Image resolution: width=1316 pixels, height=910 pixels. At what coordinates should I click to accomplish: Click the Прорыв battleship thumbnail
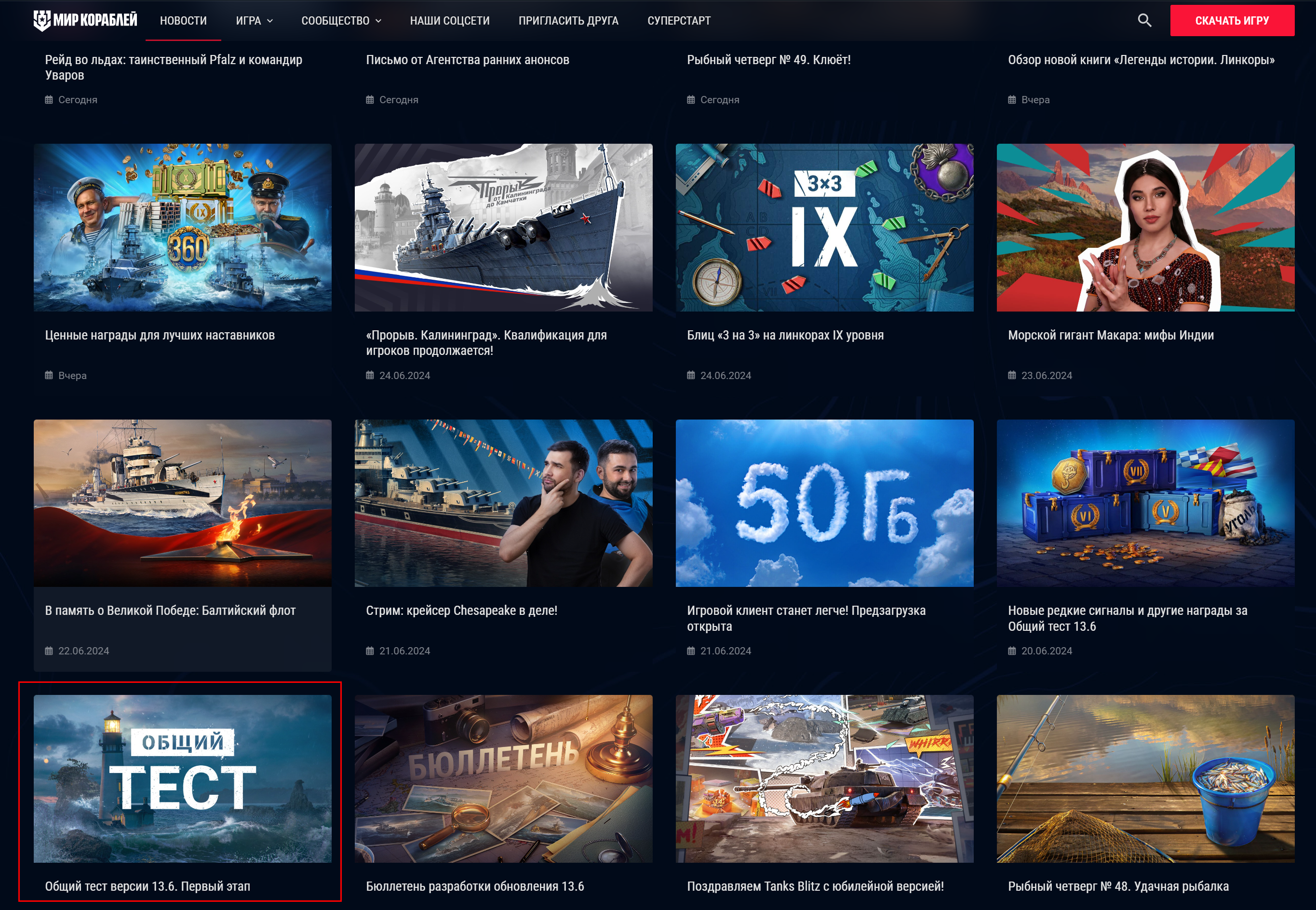[x=503, y=228]
